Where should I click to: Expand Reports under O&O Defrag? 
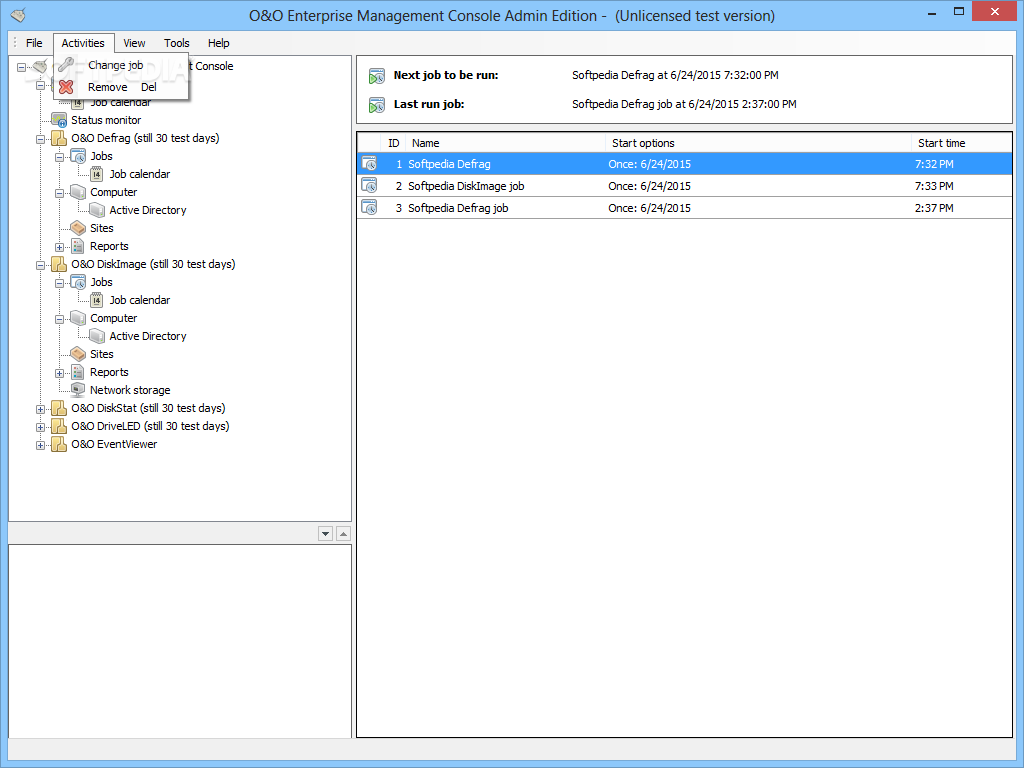(x=59, y=248)
